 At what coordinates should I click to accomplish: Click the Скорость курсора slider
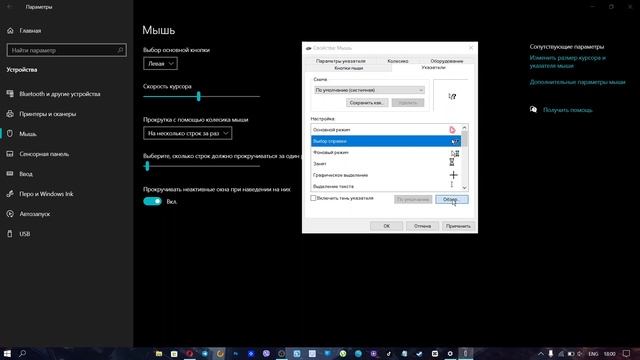pyautogui.click(x=201, y=96)
